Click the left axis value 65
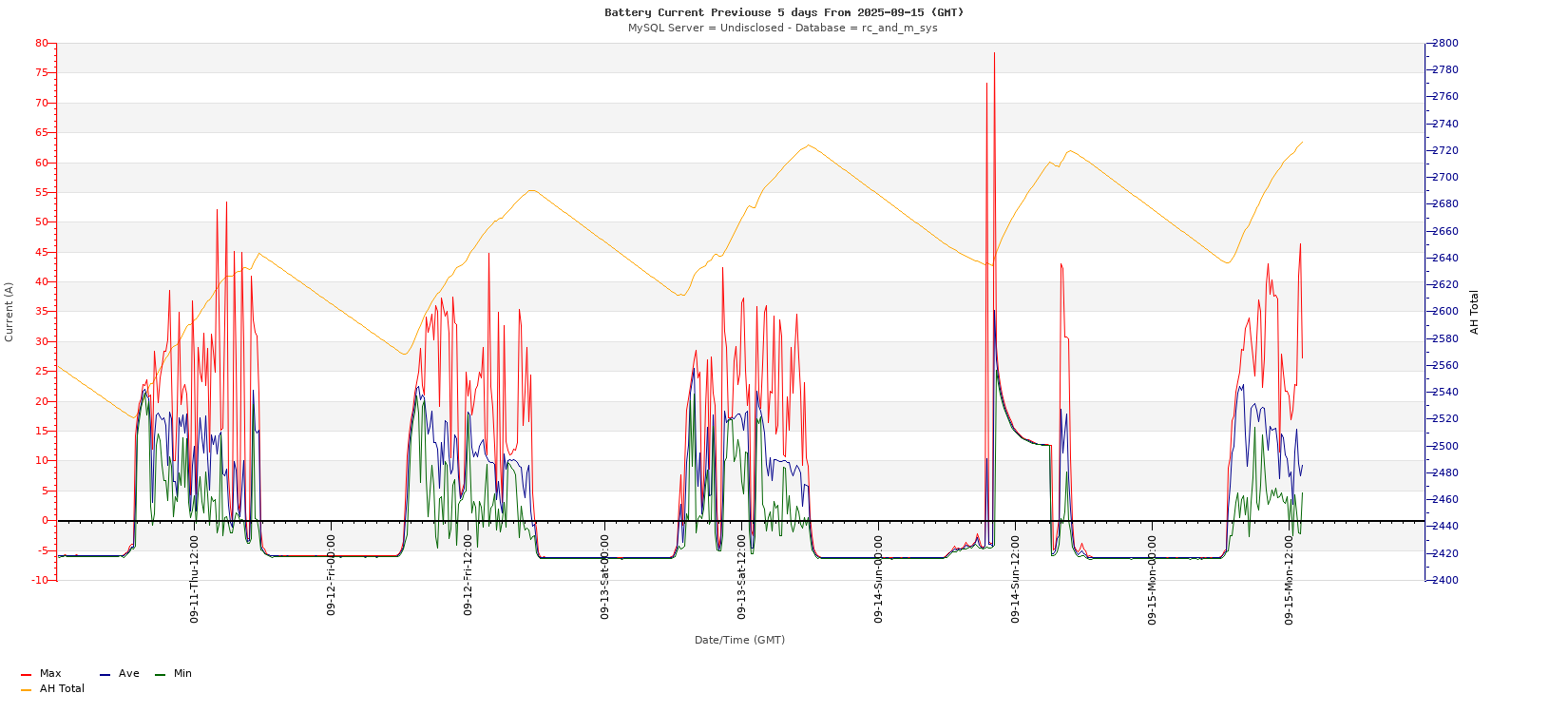The width and height of the screenshot is (1568, 713). pyautogui.click(x=41, y=132)
